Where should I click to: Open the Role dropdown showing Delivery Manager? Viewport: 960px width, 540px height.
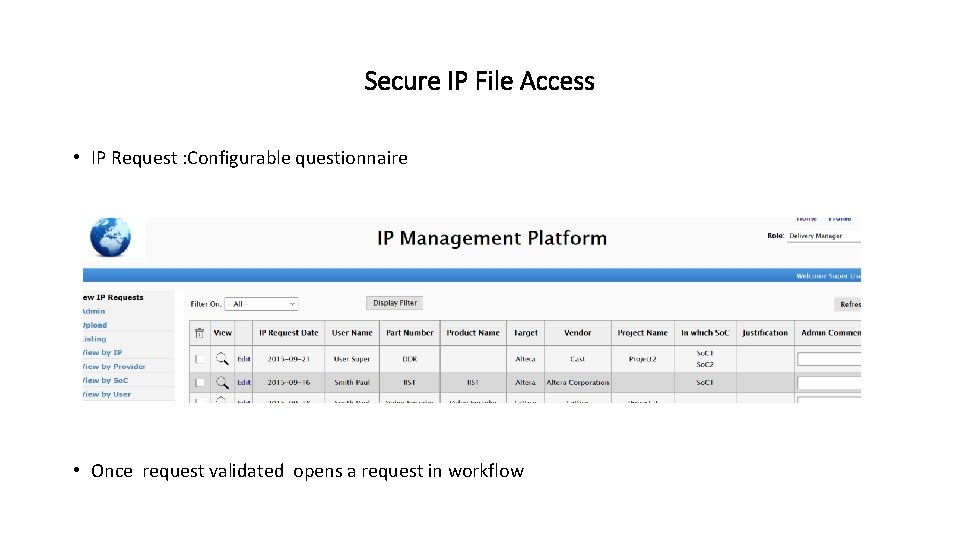tap(823, 236)
